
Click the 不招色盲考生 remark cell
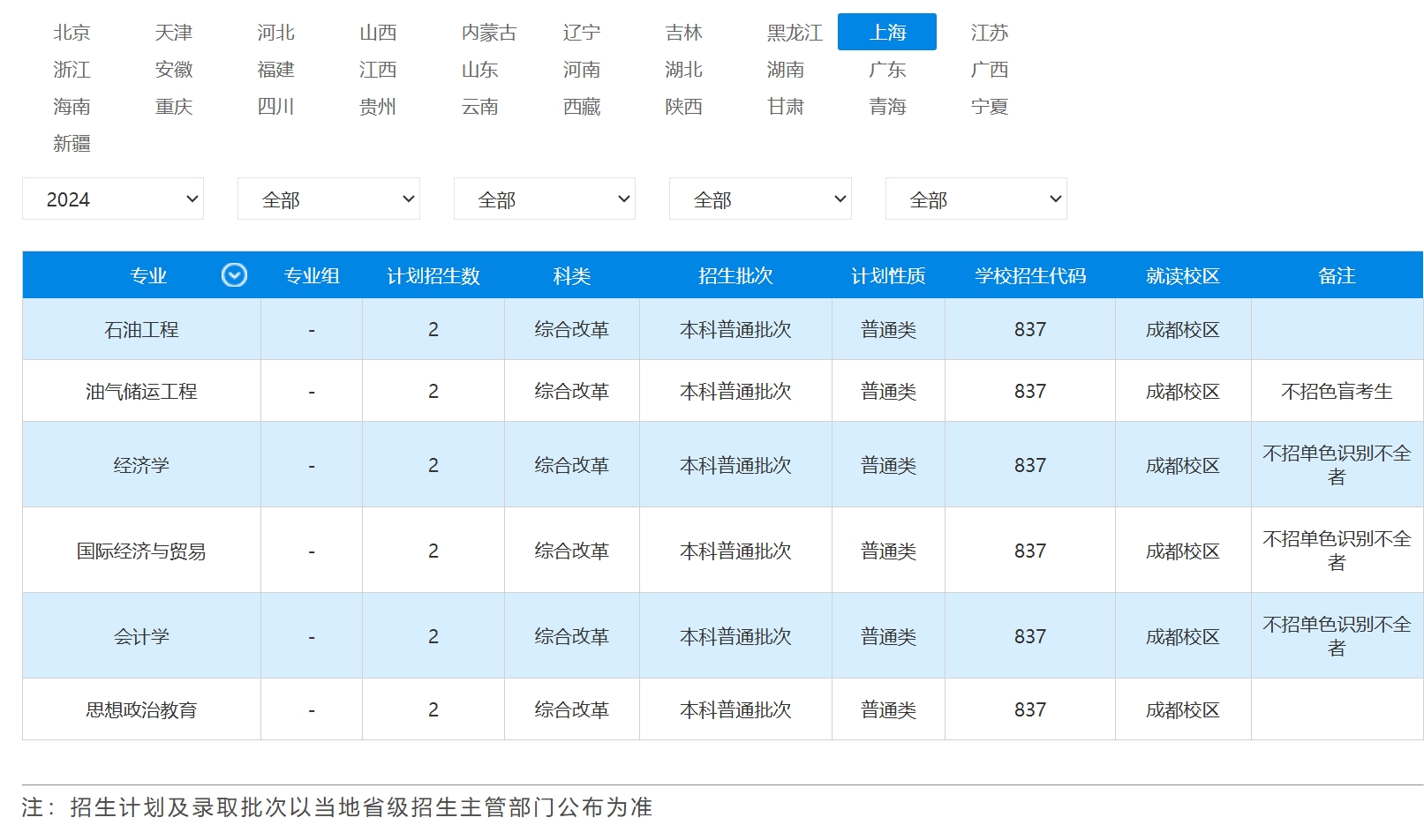click(1337, 391)
